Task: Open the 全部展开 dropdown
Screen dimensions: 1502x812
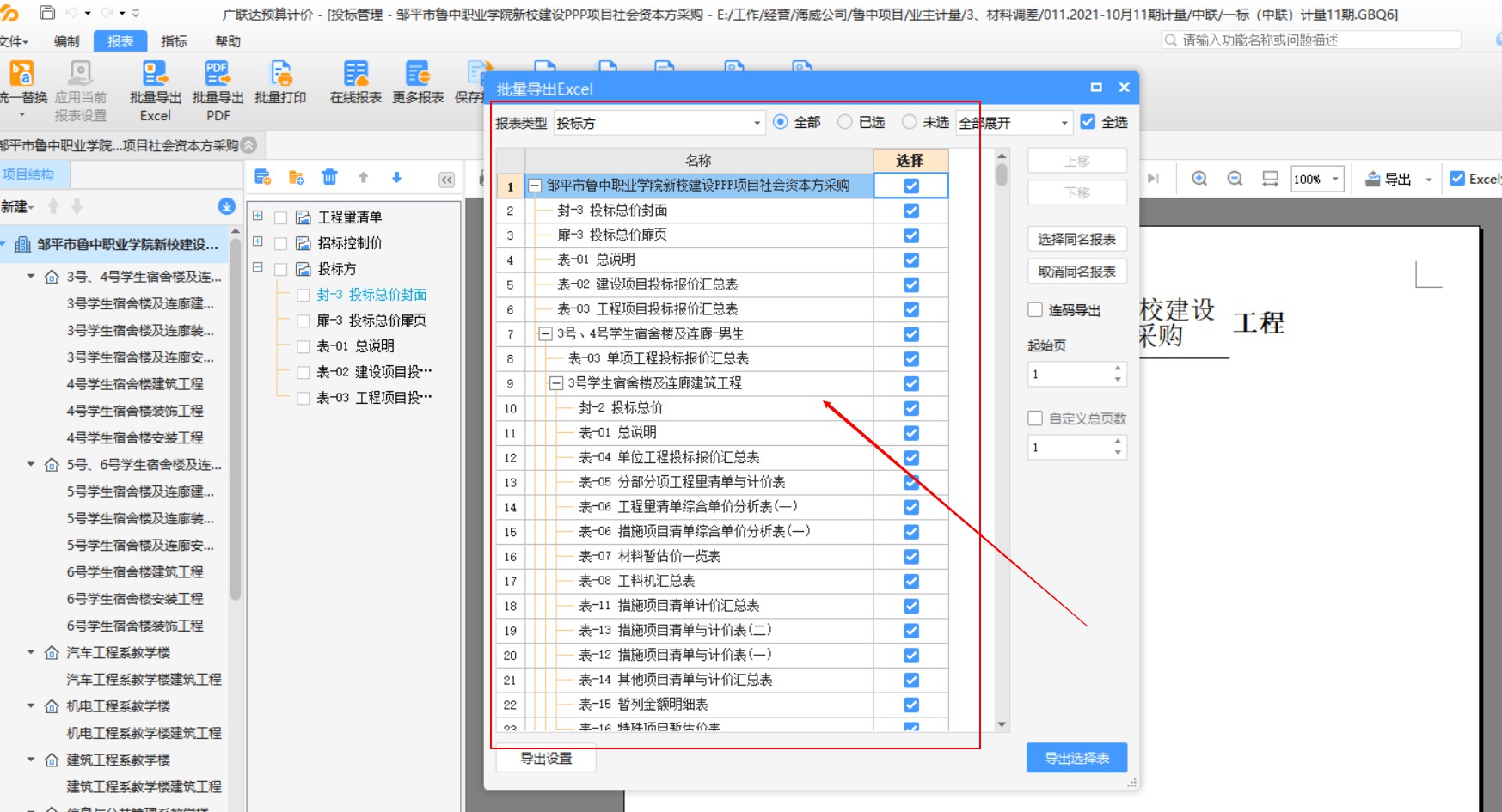Action: (1014, 123)
